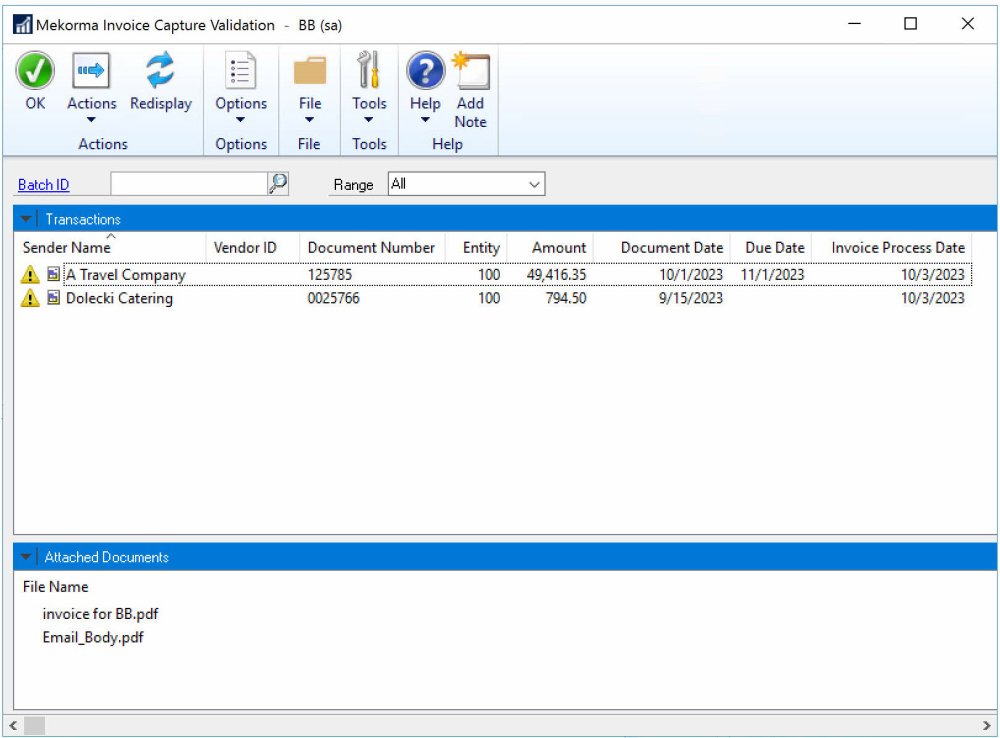
Task: Click the File Name column header
Action: (x=55, y=586)
